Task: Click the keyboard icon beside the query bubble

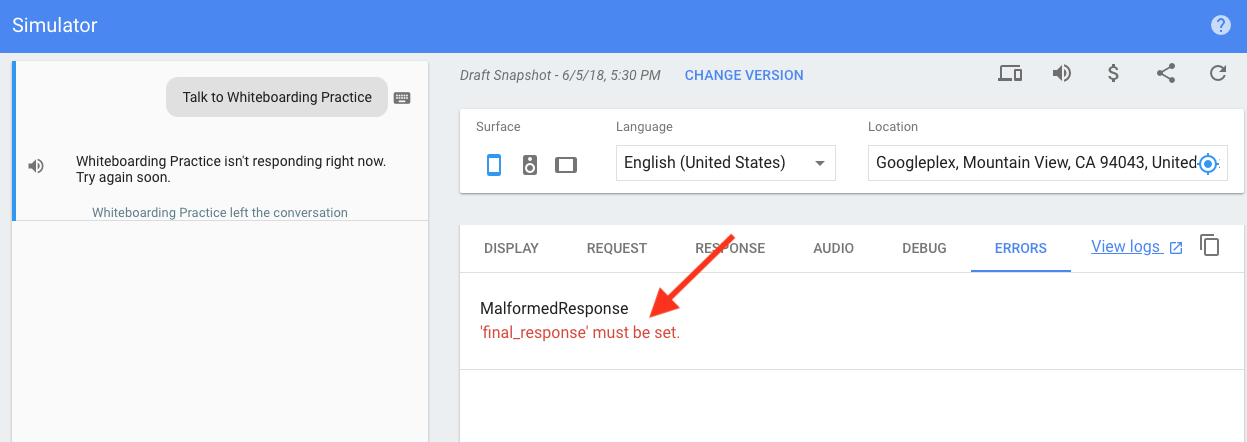Action: [402, 98]
